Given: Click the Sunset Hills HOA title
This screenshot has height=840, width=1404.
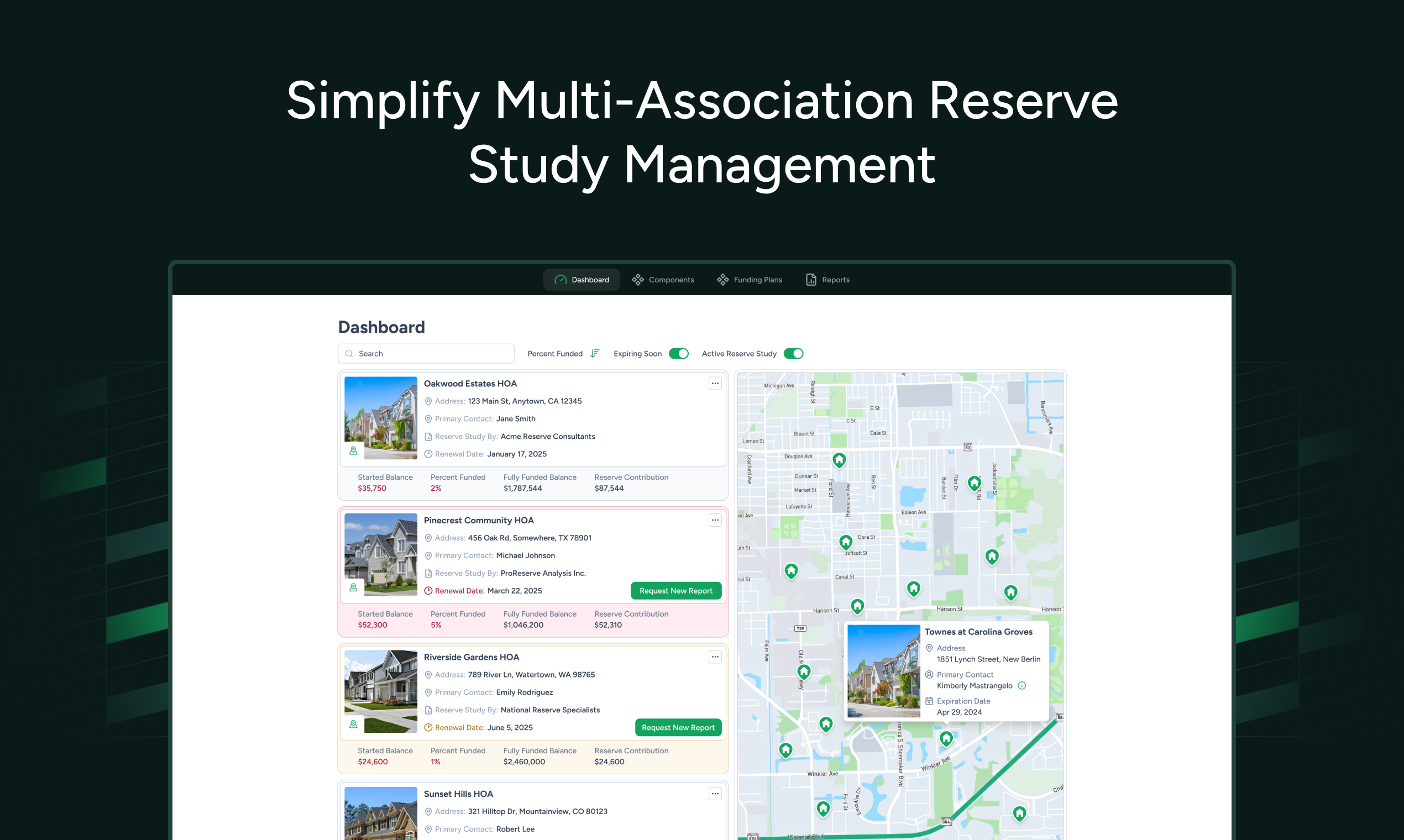Looking at the screenshot, I should 459,794.
